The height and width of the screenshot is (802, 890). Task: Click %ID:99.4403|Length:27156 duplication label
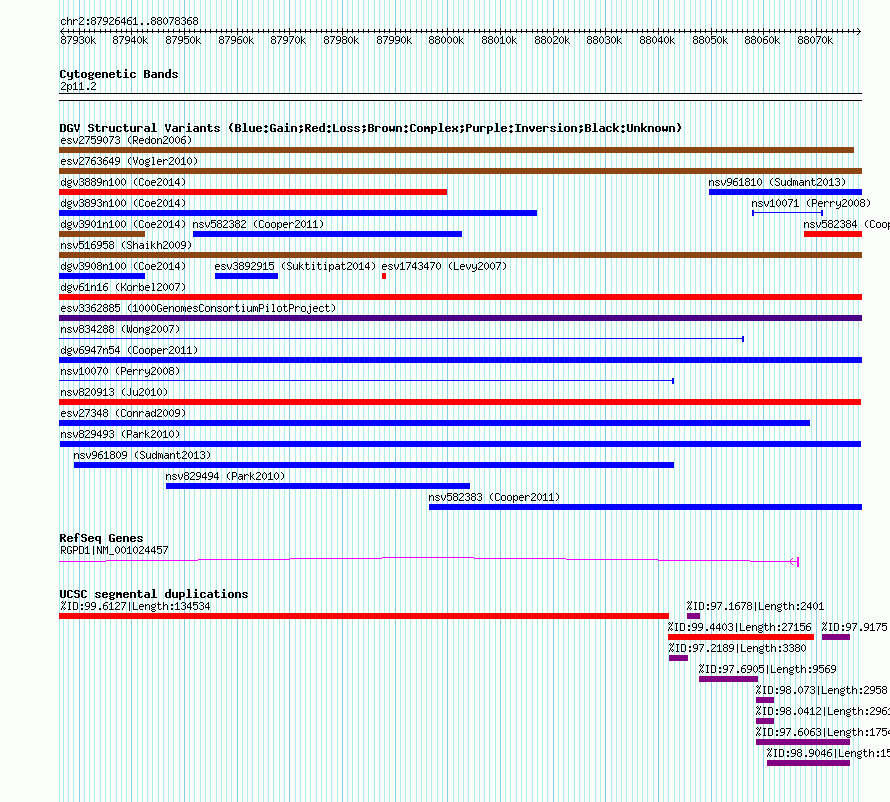(740, 627)
